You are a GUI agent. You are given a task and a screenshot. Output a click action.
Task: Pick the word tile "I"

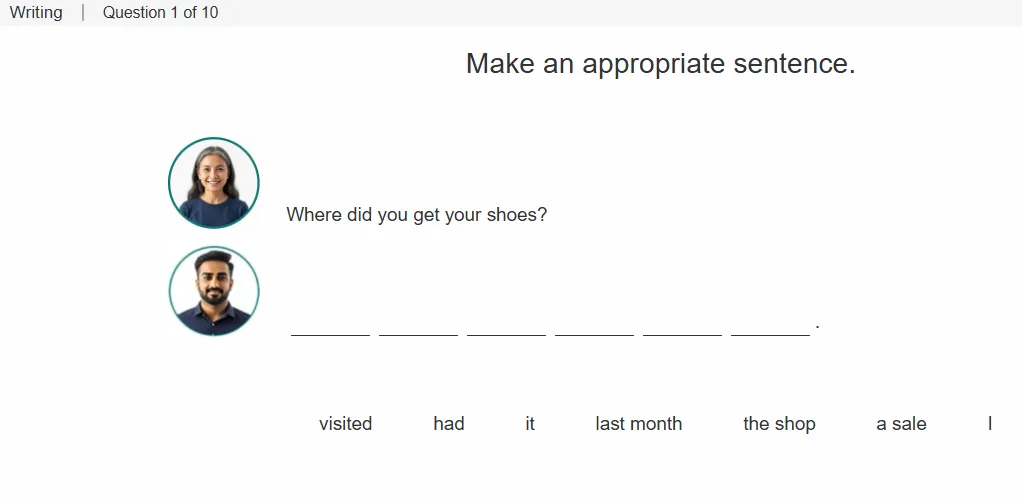pyautogui.click(x=989, y=424)
